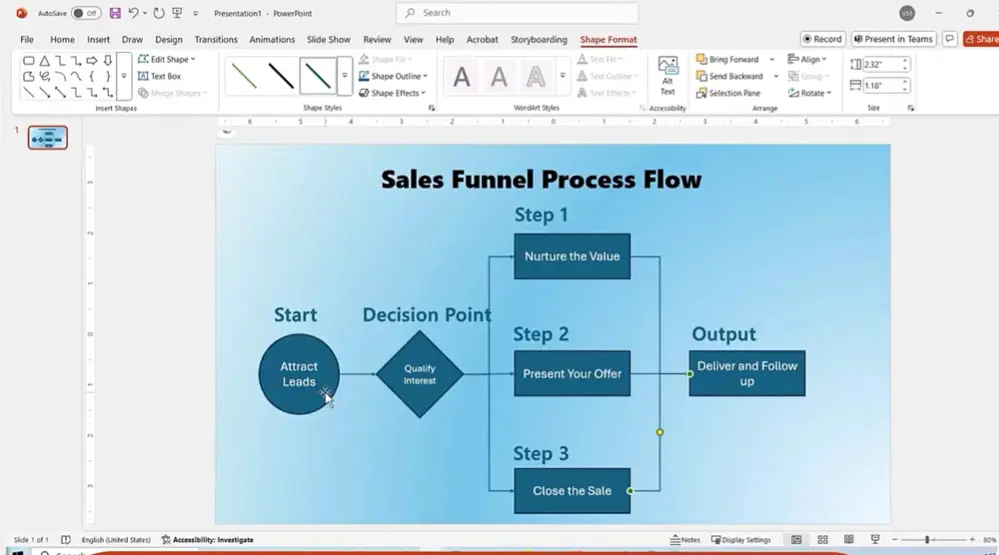
Task: Open the Transitions tab
Action: [216, 40]
